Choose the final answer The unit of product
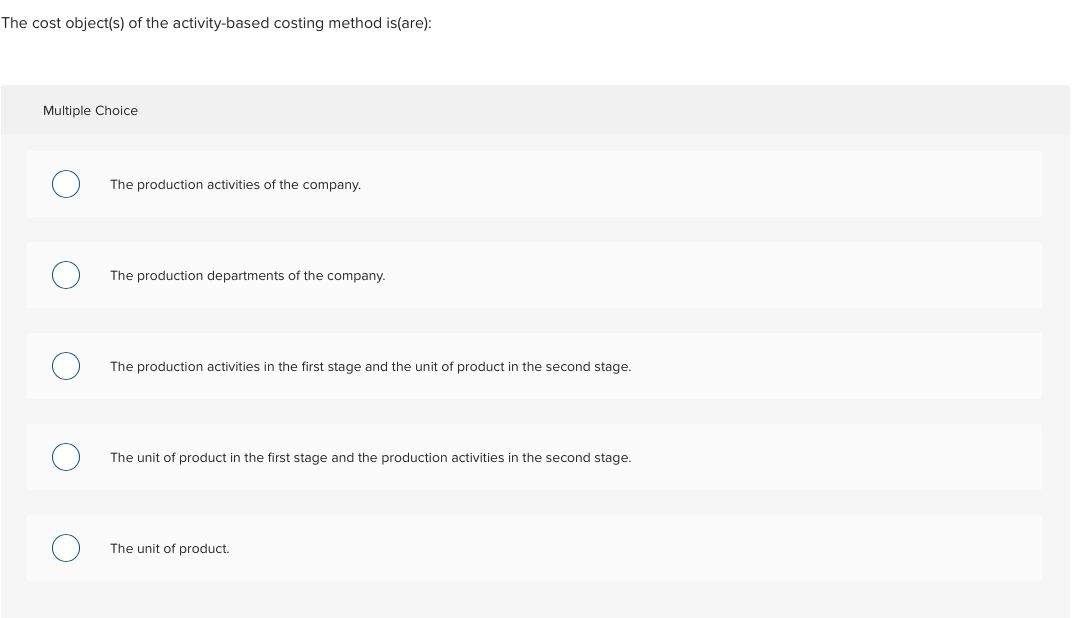 coord(169,548)
